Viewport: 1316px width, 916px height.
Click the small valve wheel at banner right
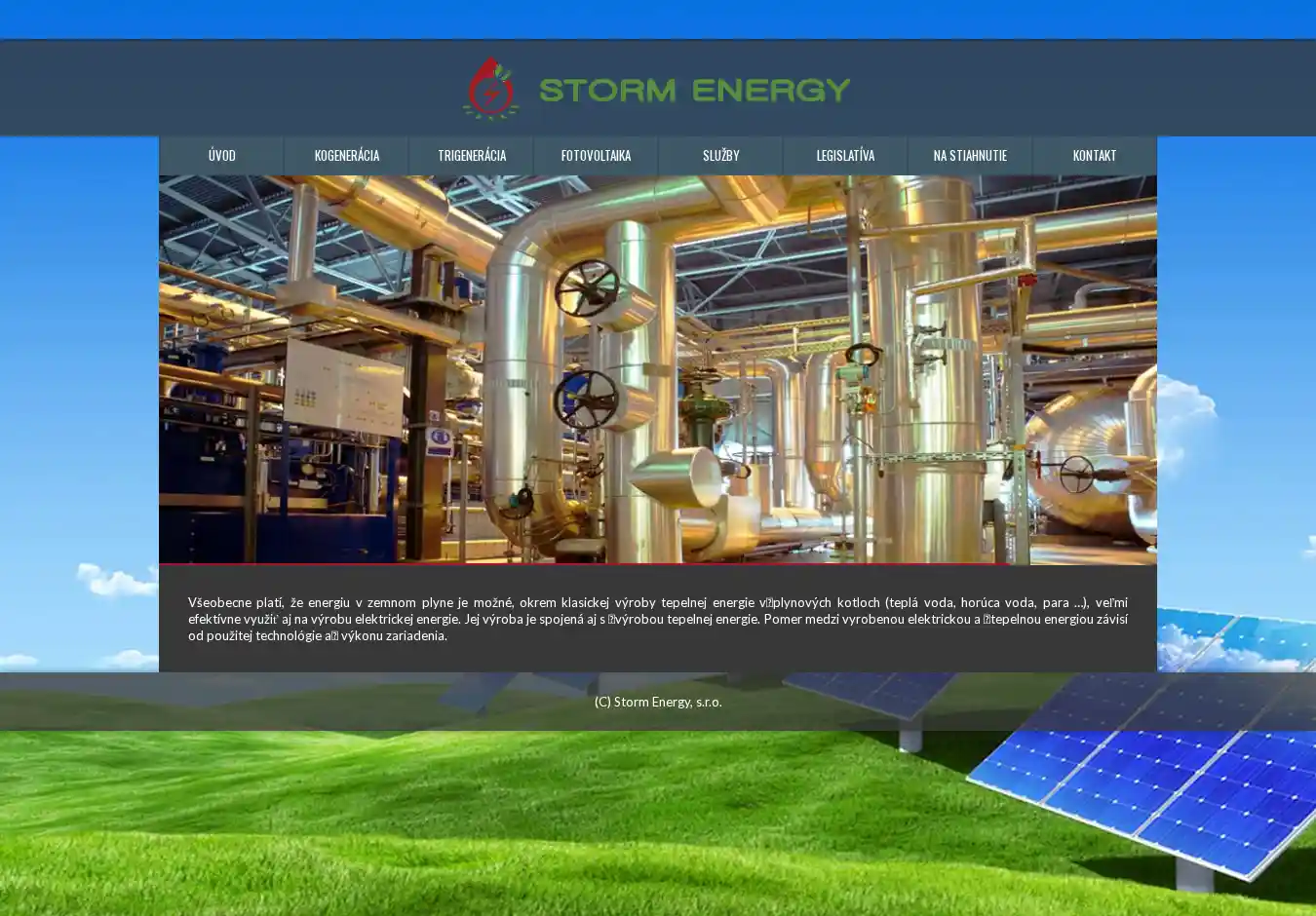pos(1076,474)
